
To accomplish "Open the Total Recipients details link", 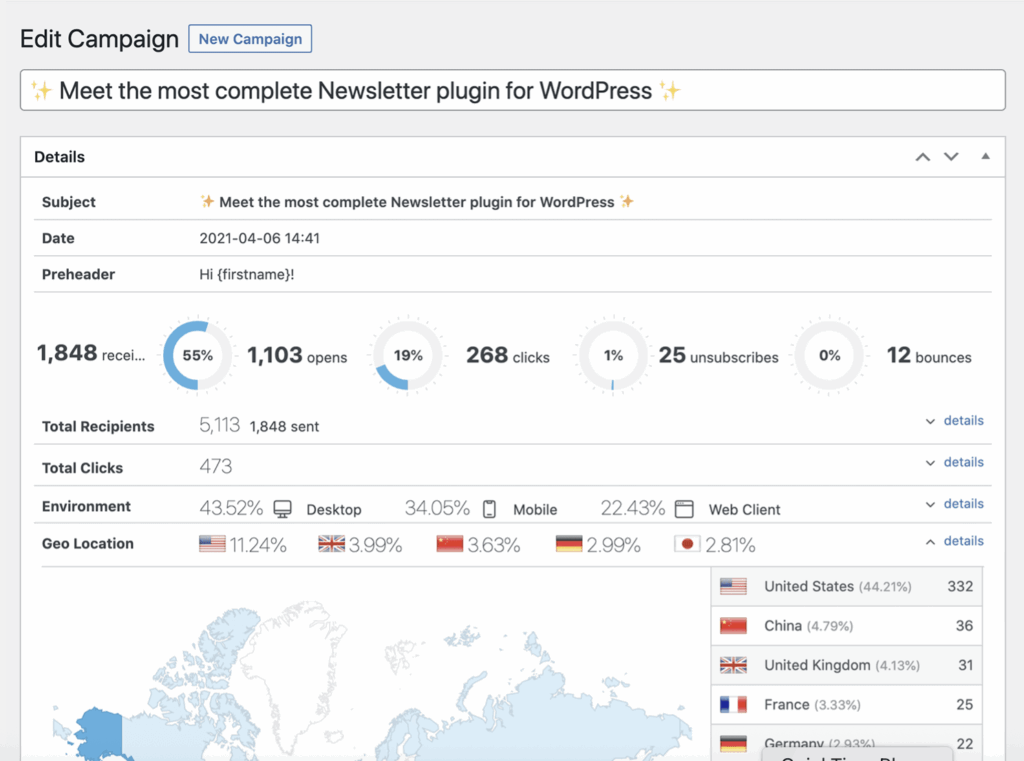I will [963, 420].
